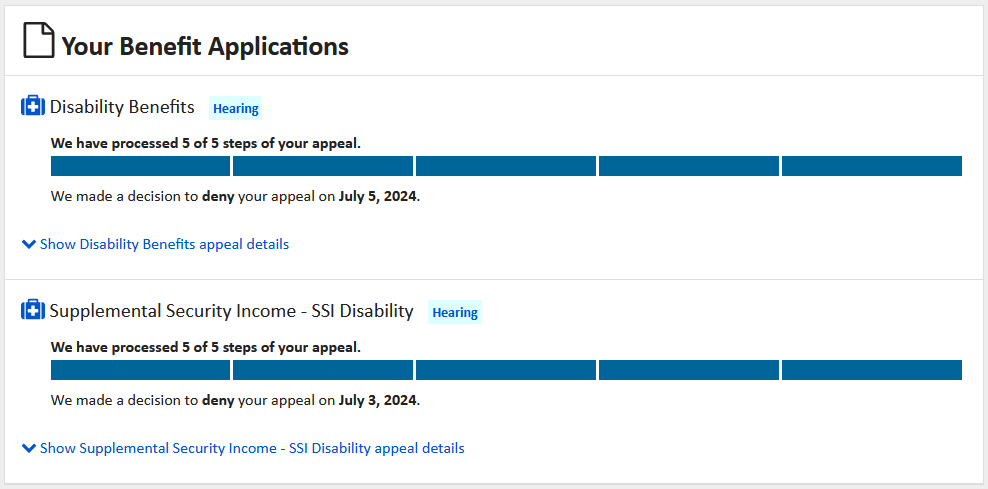This screenshot has height=489, width=988.
Task: Click the Hearing badge next to SSI Disability
Action: coord(455,313)
